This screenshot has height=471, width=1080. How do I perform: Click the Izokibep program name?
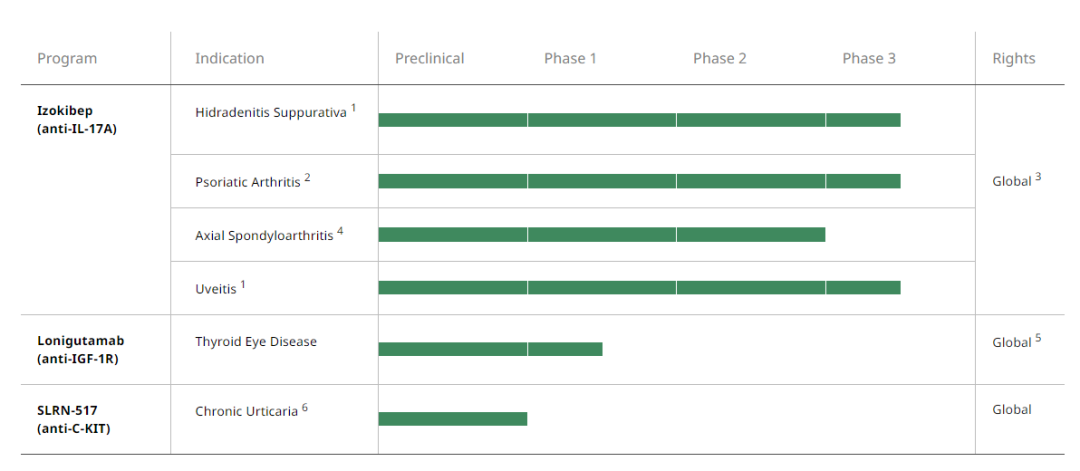[64, 111]
